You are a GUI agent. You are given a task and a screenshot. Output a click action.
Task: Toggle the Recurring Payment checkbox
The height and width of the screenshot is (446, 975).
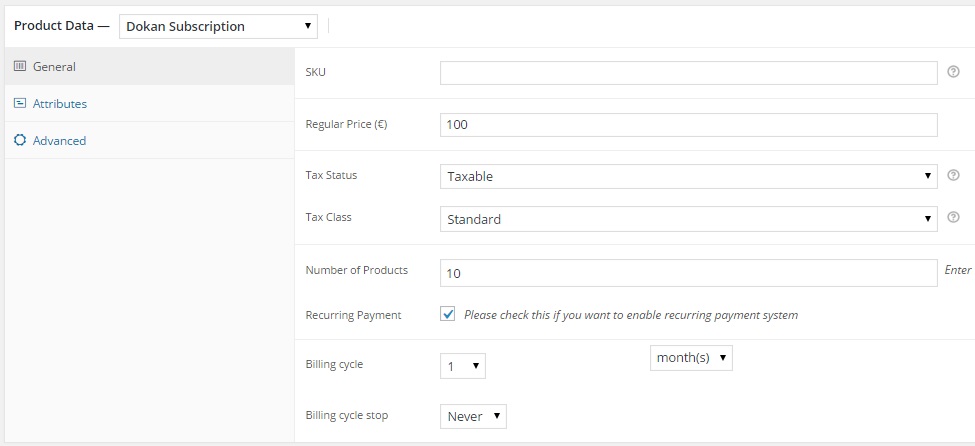pyautogui.click(x=448, y=314)
